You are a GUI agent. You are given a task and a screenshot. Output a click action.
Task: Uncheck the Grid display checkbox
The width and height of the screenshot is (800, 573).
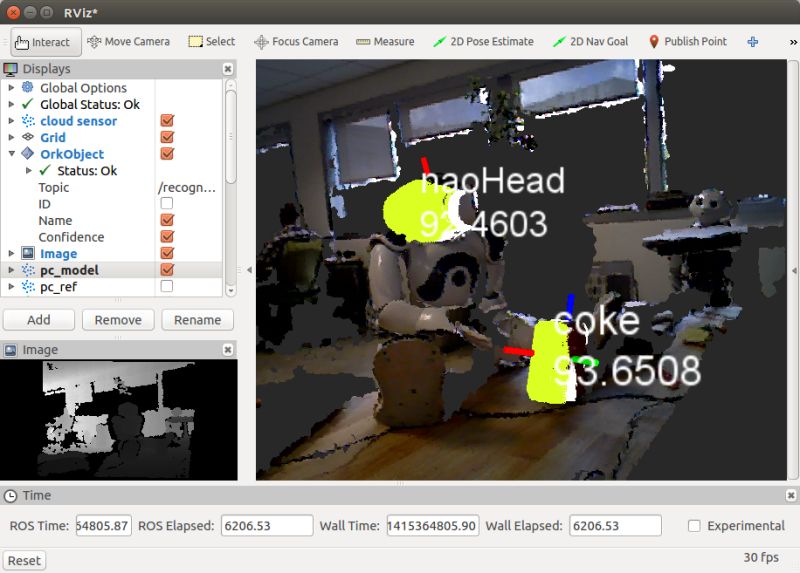(x=167, y=137)
